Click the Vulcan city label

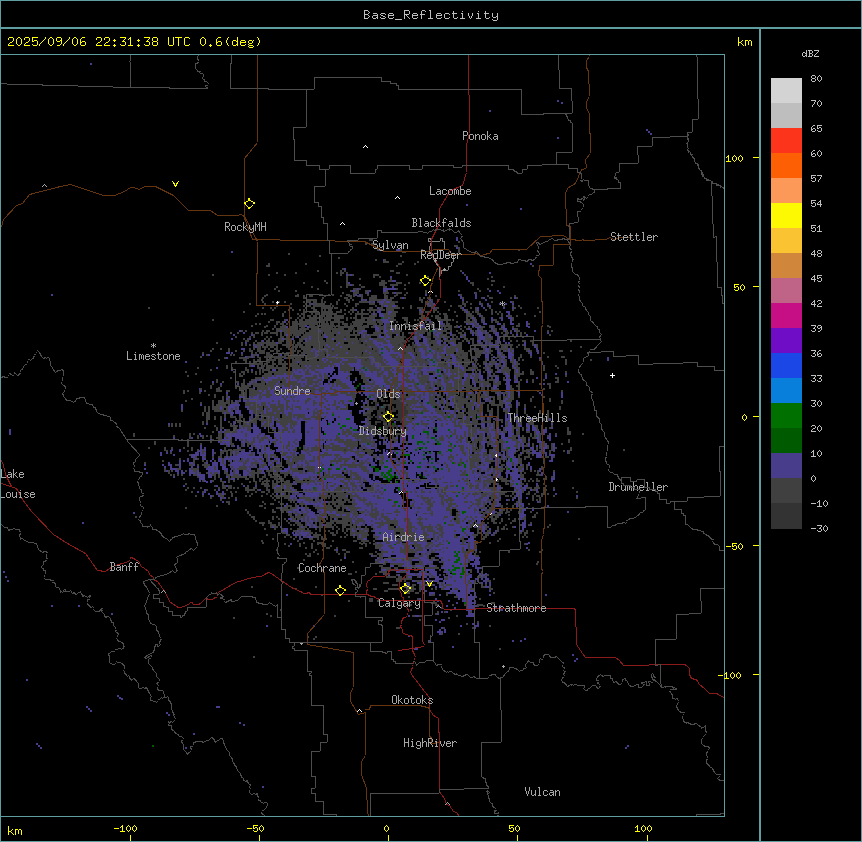(542, 792)
